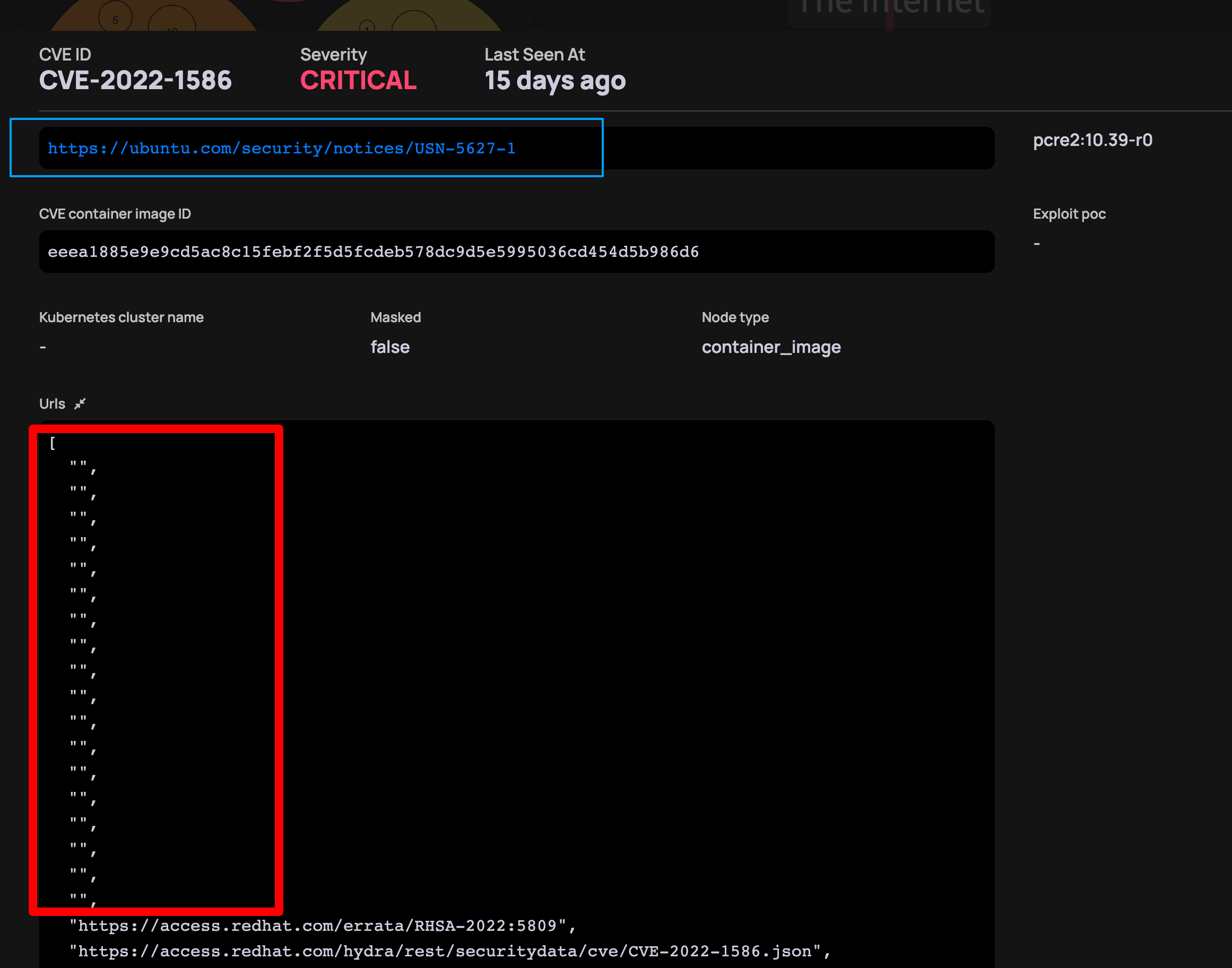The image size is (1232, 968).
Task: Click the Urls panel label
Action: point(51,403)
